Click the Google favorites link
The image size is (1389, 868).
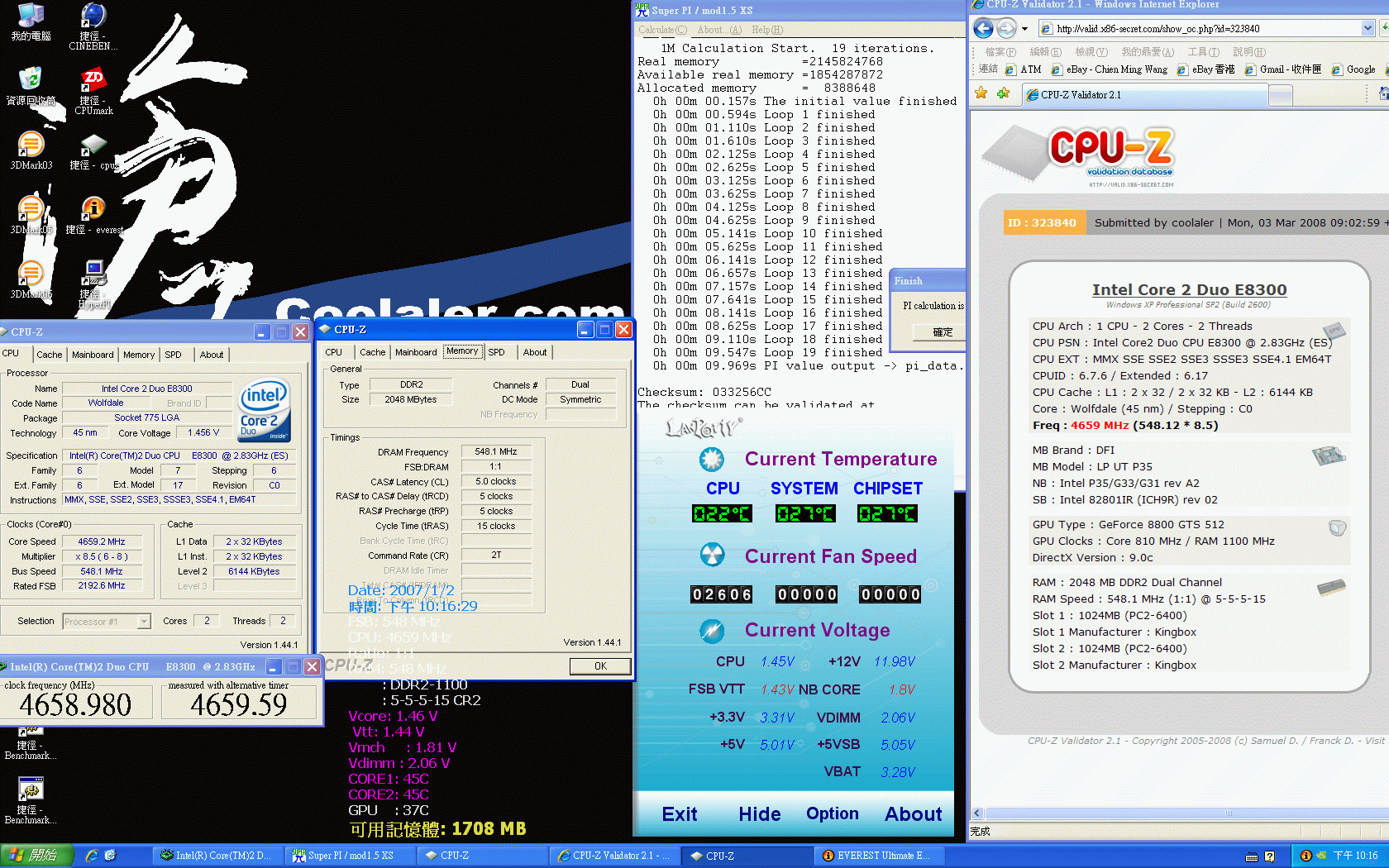1353,70
